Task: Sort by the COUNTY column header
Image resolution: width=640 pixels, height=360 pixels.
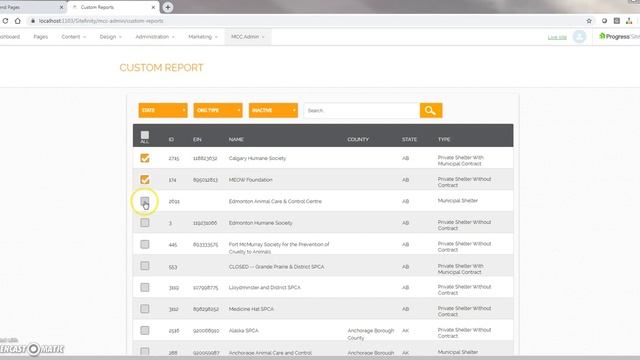Action: (x=358, y=140)
